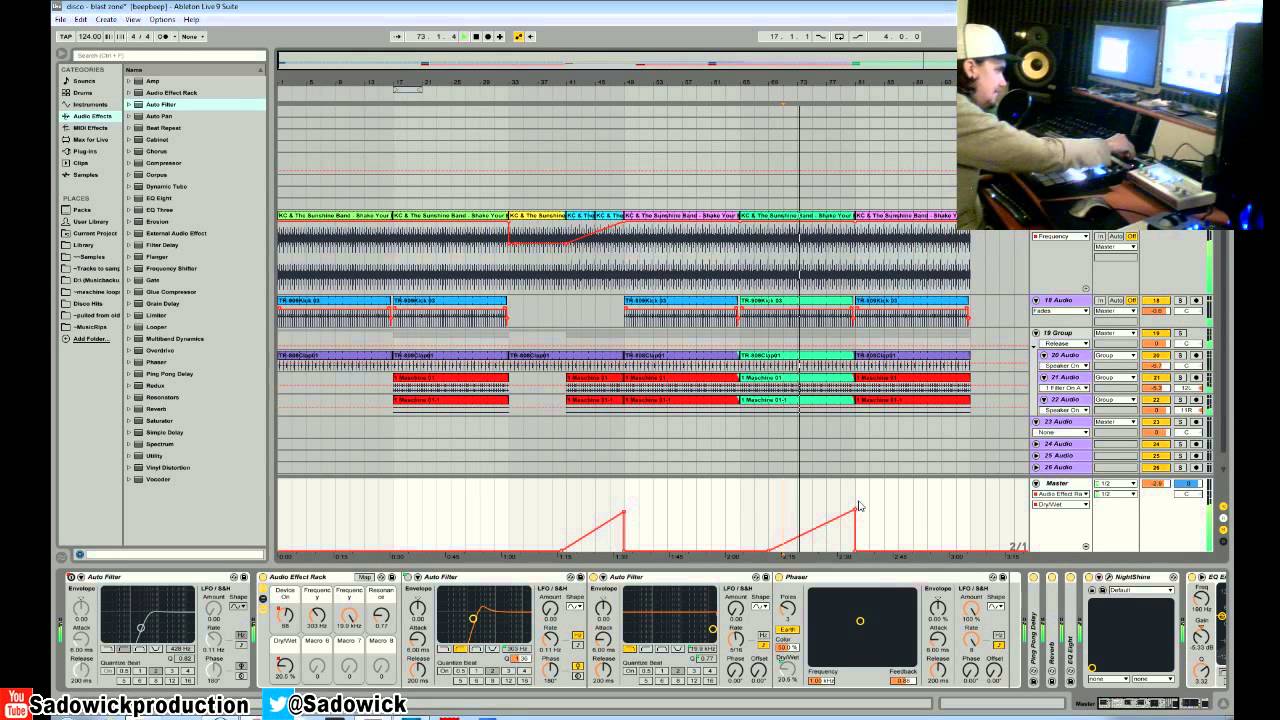Click the Dry/Wet macro knob in rack

[285, 666]
